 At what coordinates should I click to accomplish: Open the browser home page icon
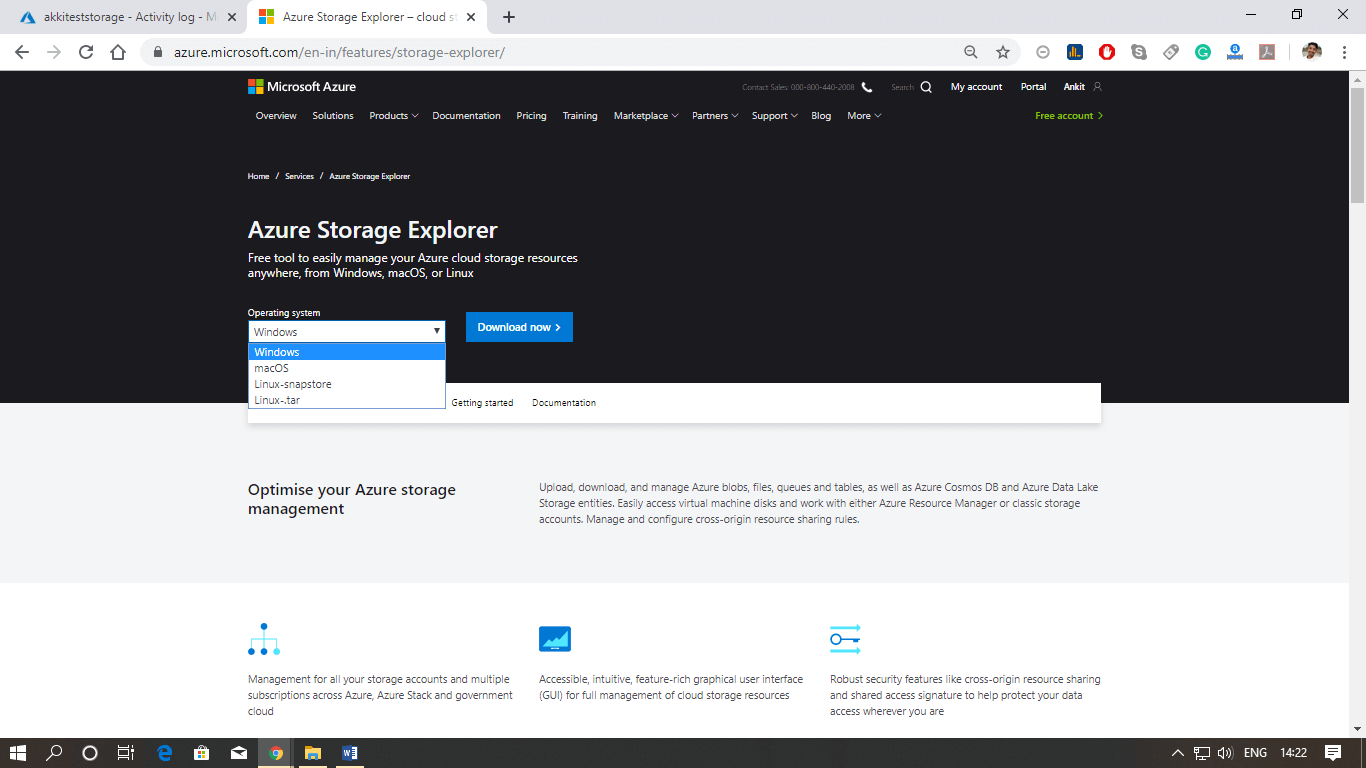click(118, 52)
